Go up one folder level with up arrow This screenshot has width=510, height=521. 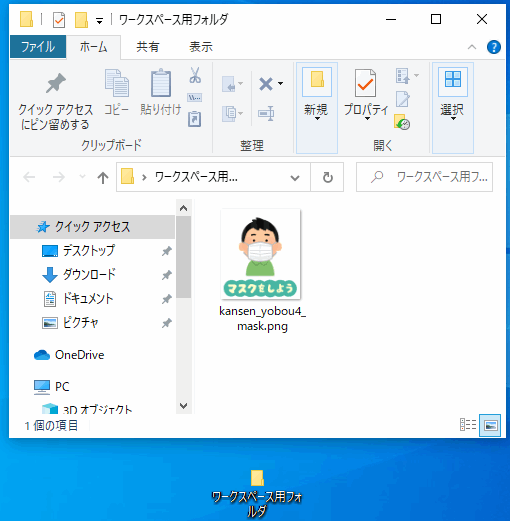pos(103,177)
